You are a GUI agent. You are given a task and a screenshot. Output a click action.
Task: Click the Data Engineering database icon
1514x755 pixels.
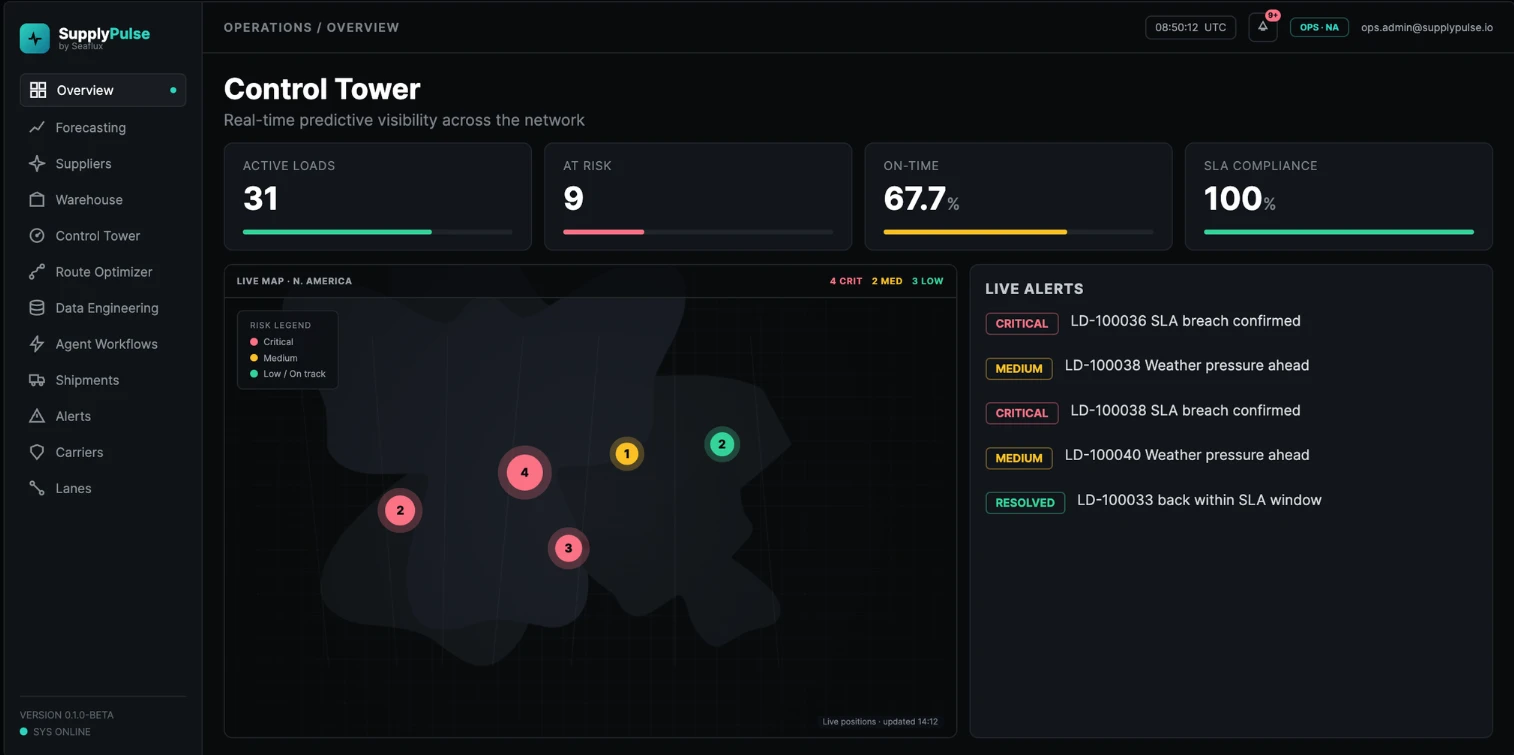point(37,308)
